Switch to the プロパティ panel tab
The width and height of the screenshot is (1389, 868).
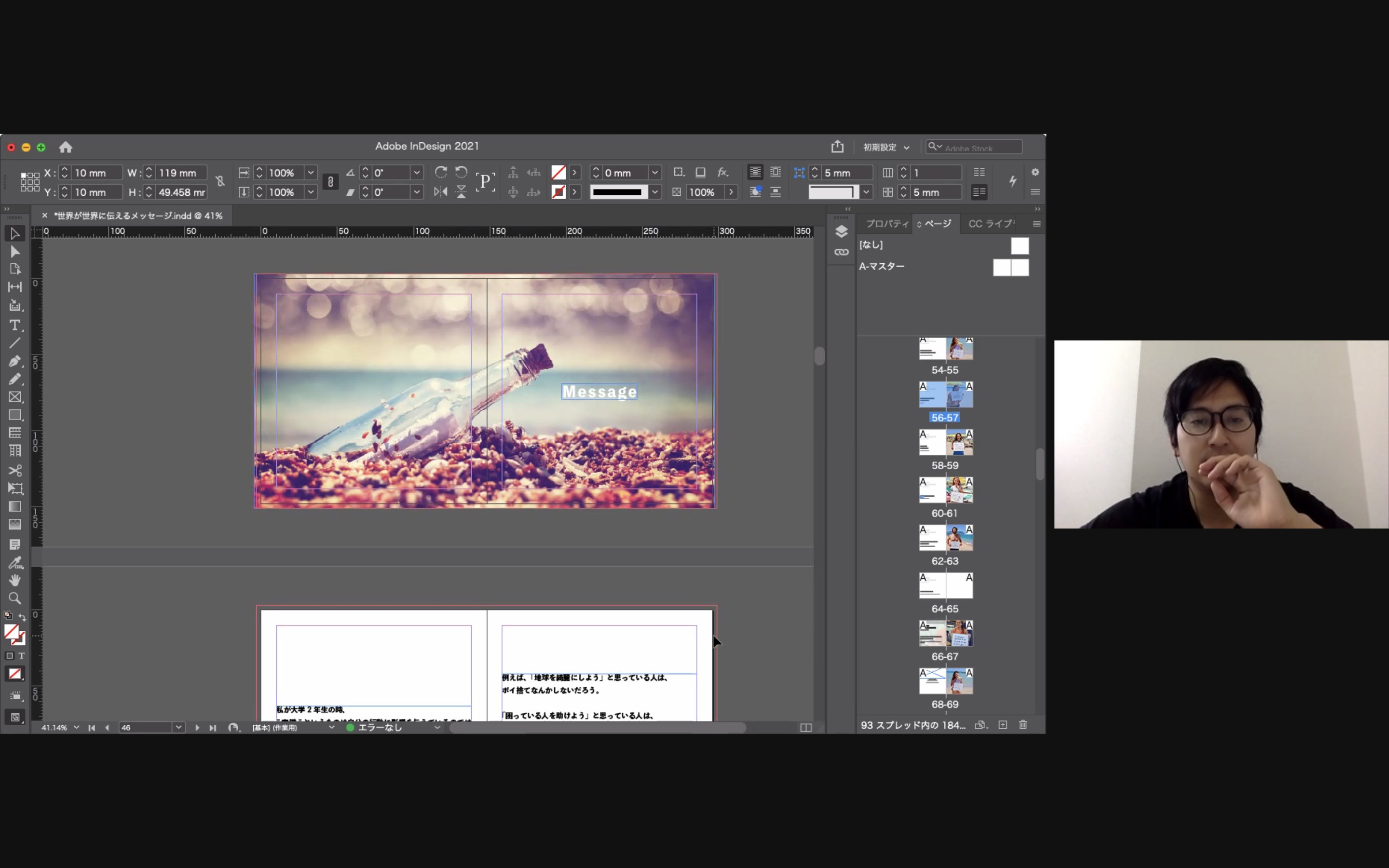887,224
